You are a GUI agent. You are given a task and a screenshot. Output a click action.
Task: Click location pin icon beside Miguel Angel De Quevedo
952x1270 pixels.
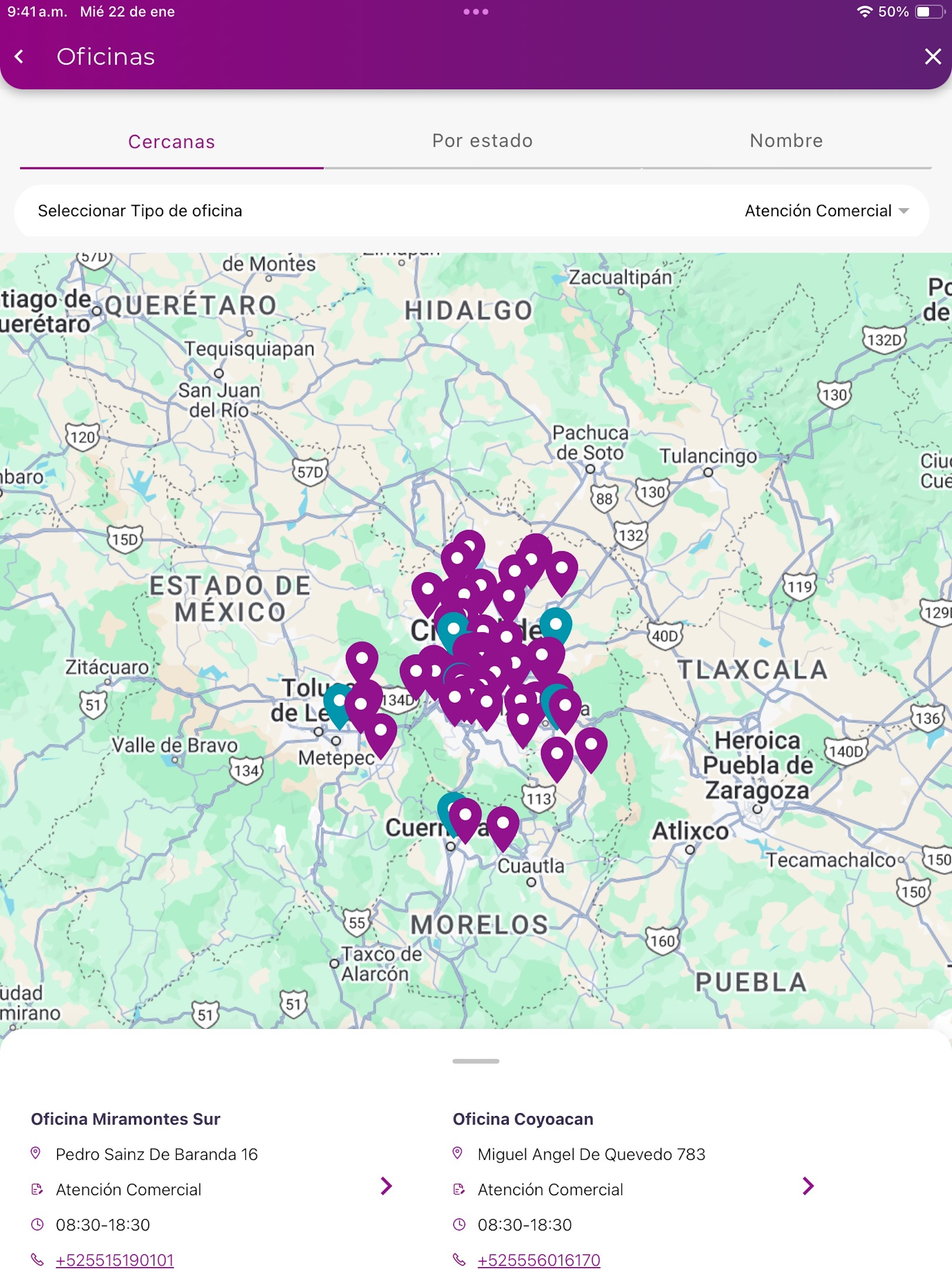(457, 1153)
